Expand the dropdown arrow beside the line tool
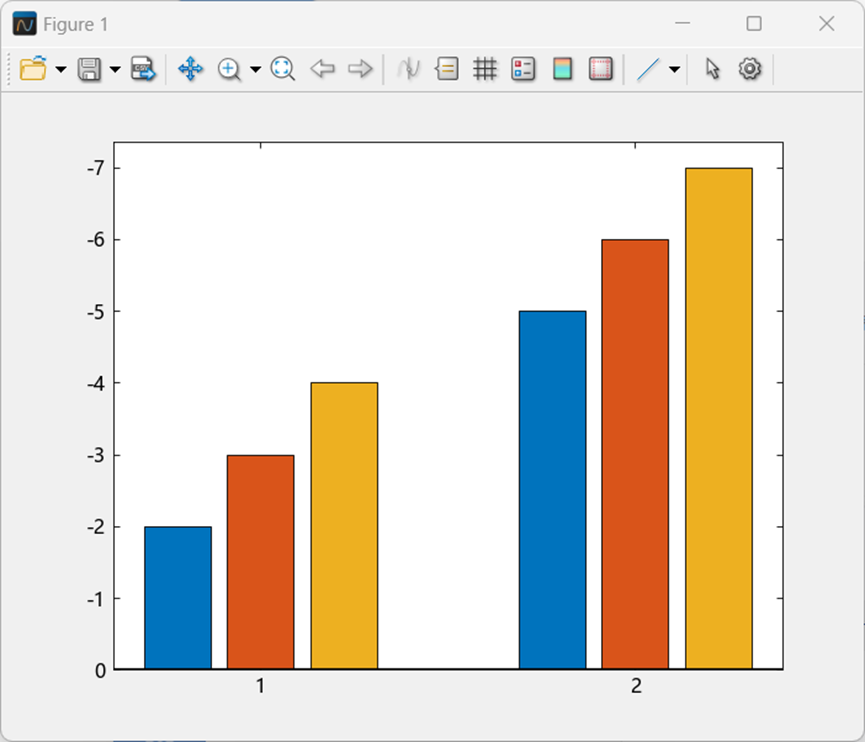This screenshot has width=865, height=742. (674, 70)
